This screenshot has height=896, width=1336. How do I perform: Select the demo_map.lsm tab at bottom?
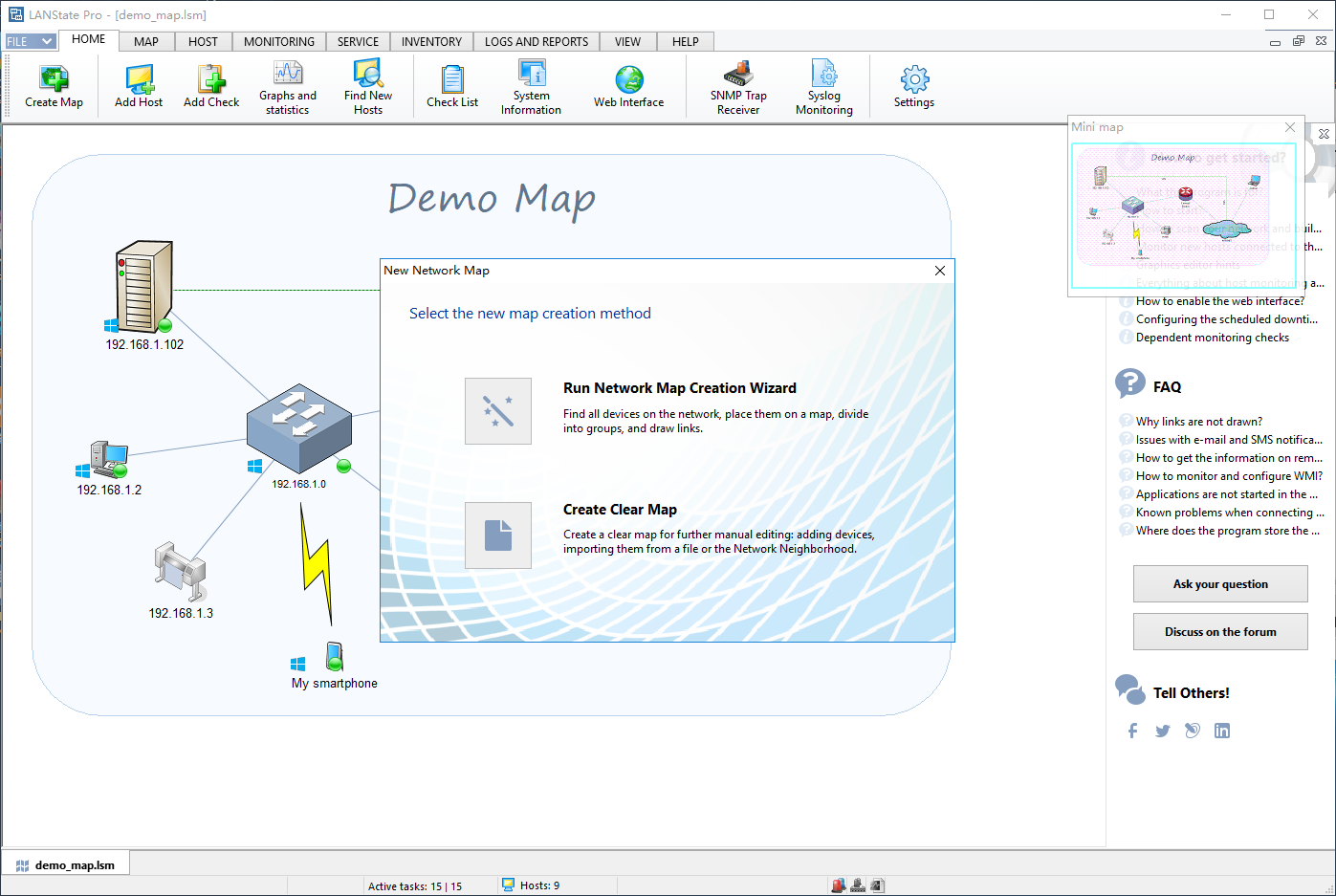(x=67, y=865)
